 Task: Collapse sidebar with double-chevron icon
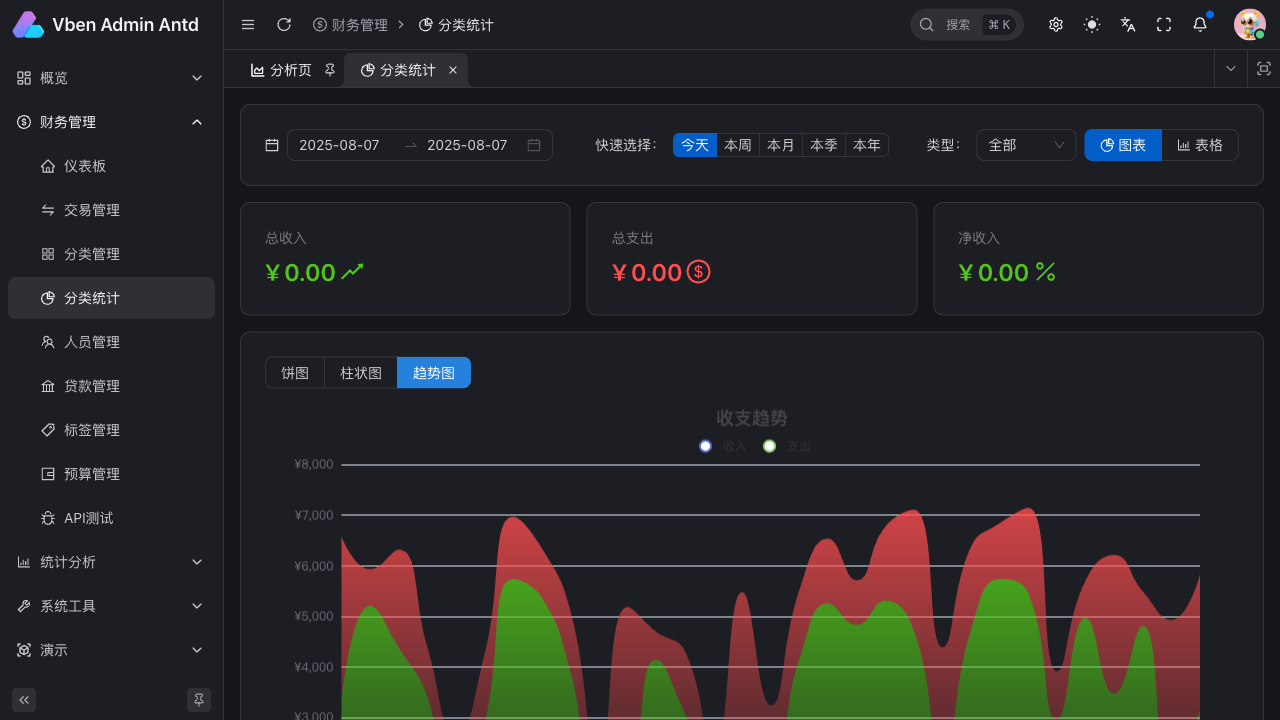24,700
